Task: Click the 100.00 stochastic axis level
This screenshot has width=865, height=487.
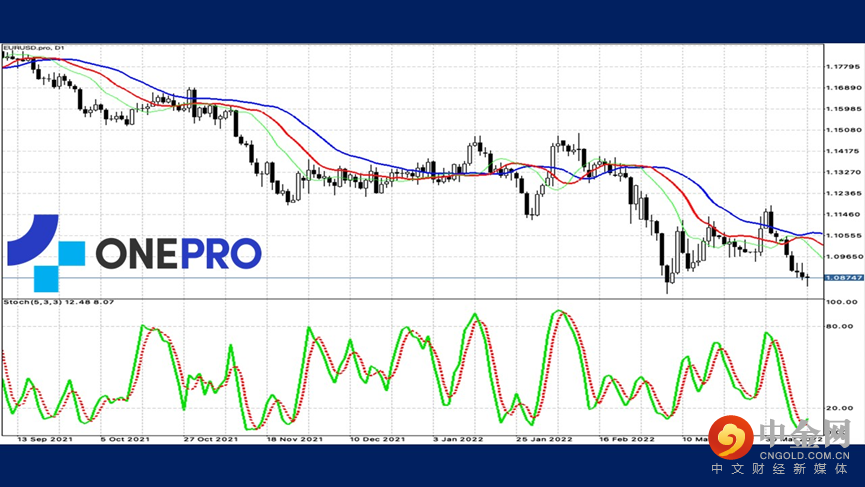Action: [840, 301]
